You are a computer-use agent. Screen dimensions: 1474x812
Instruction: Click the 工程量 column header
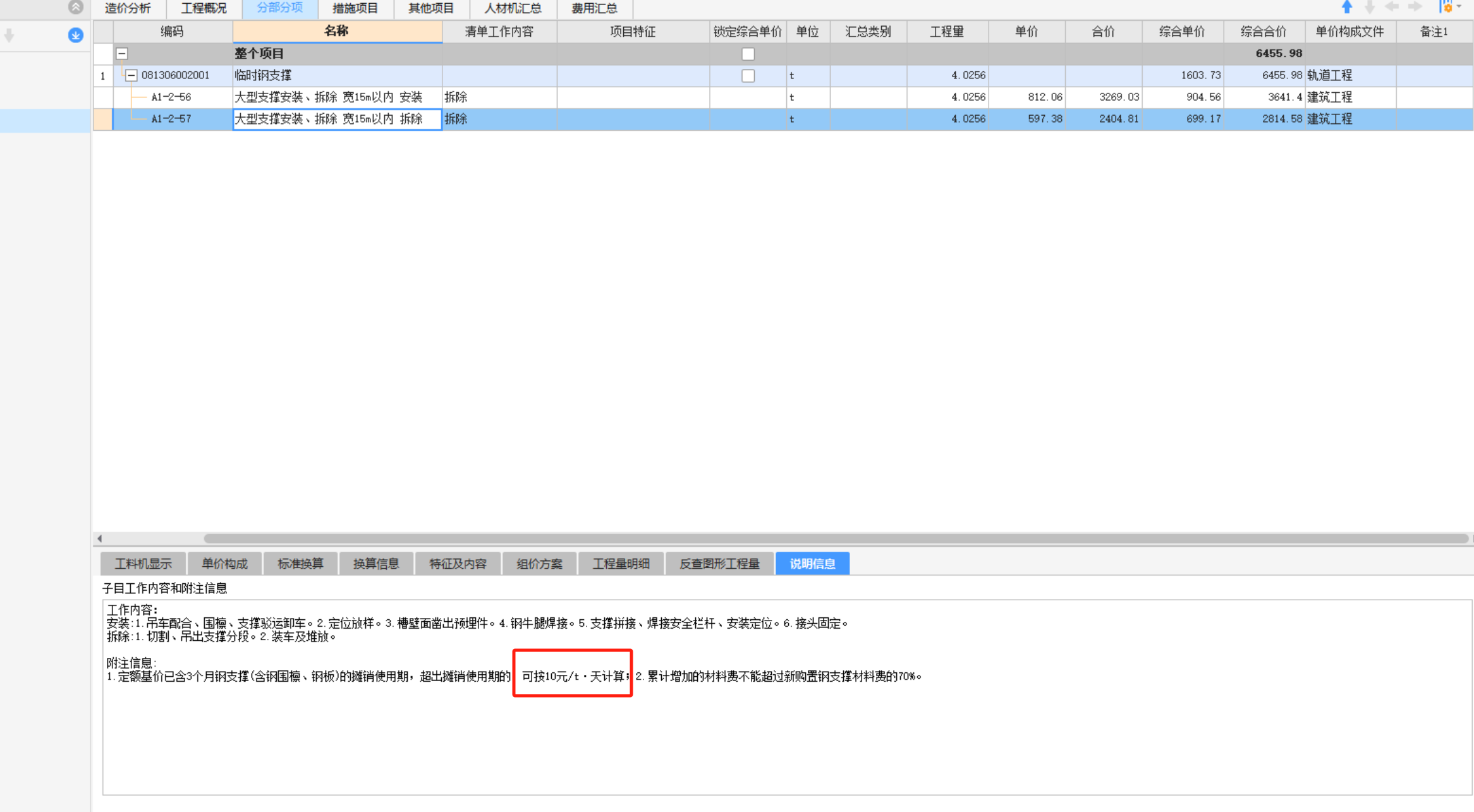[947, 32]
